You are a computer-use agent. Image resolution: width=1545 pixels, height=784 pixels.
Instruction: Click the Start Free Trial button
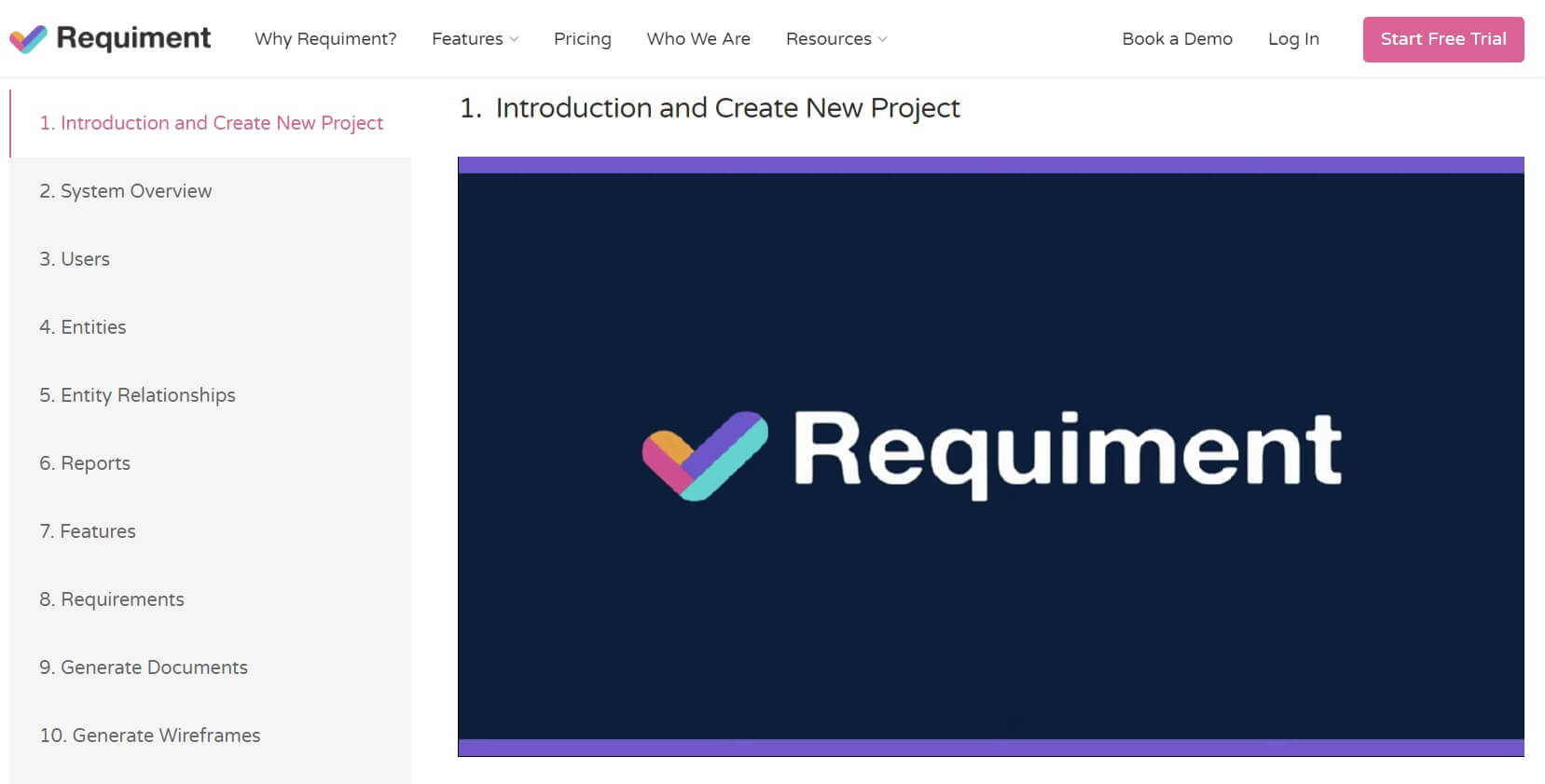1443,39
